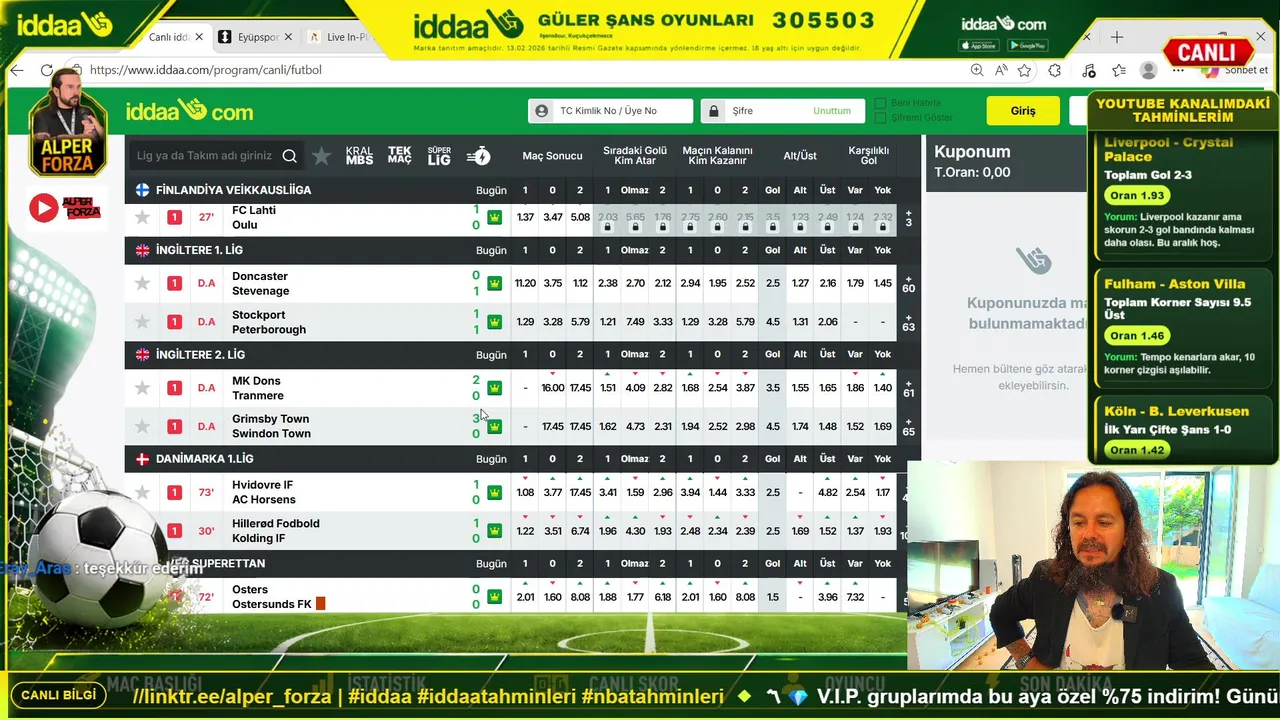Click the yellow Giriş login button
The image size is (1280, 720).
(x=1023, y=111)
